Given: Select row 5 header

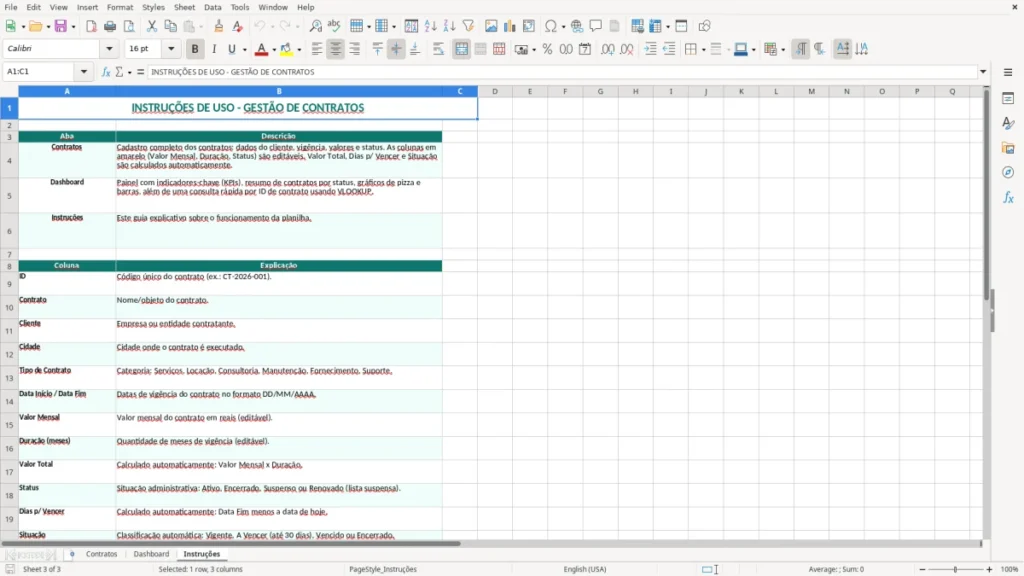Looking at the screenshot, I should 9,195.
